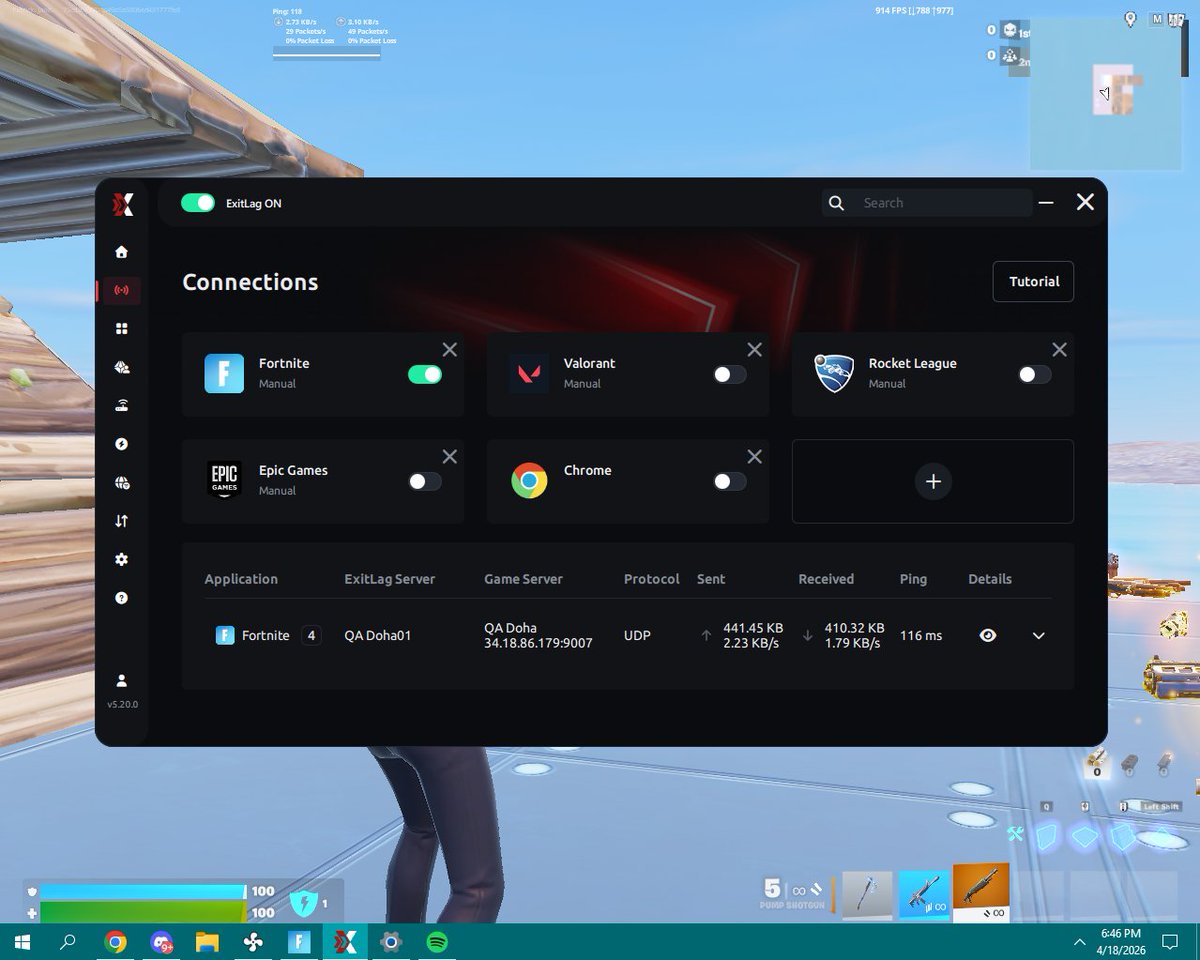Image resolution: width=1200 pixels, height=960 pixels.
Task: Click the 116 ms ping value
Action: click(x=921, y=635)
